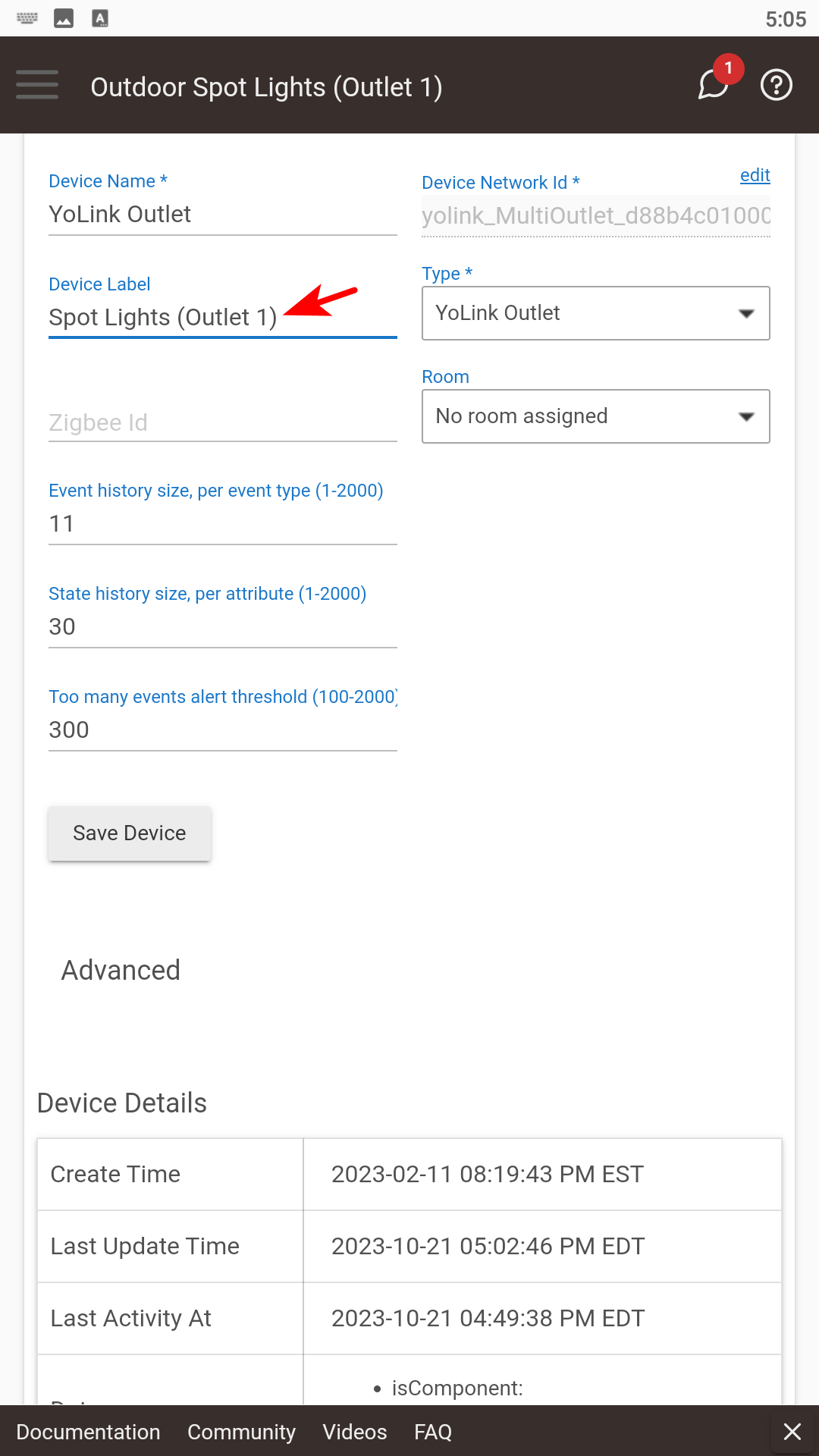Open the help question mark icon
Screen dimensions: 819x1456
point(777,85)
